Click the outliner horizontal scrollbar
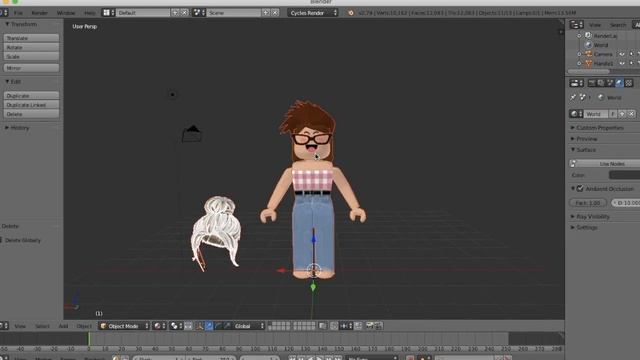The width and height of the screenshot is (640, 360). 588,71
